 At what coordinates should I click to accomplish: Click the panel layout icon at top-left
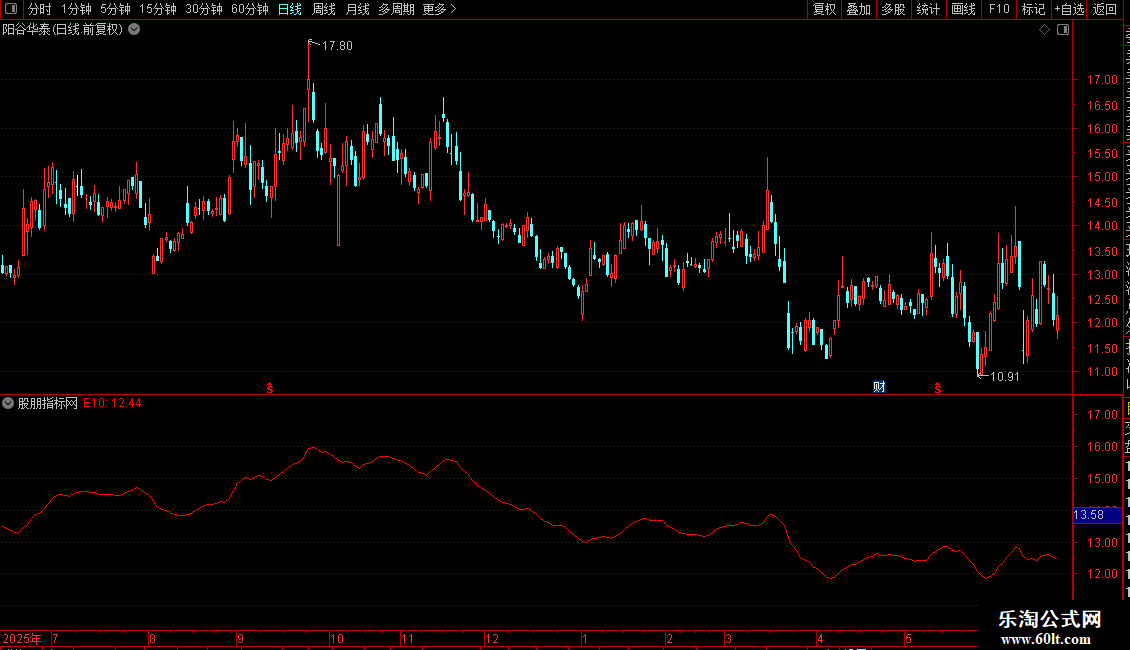11,9
